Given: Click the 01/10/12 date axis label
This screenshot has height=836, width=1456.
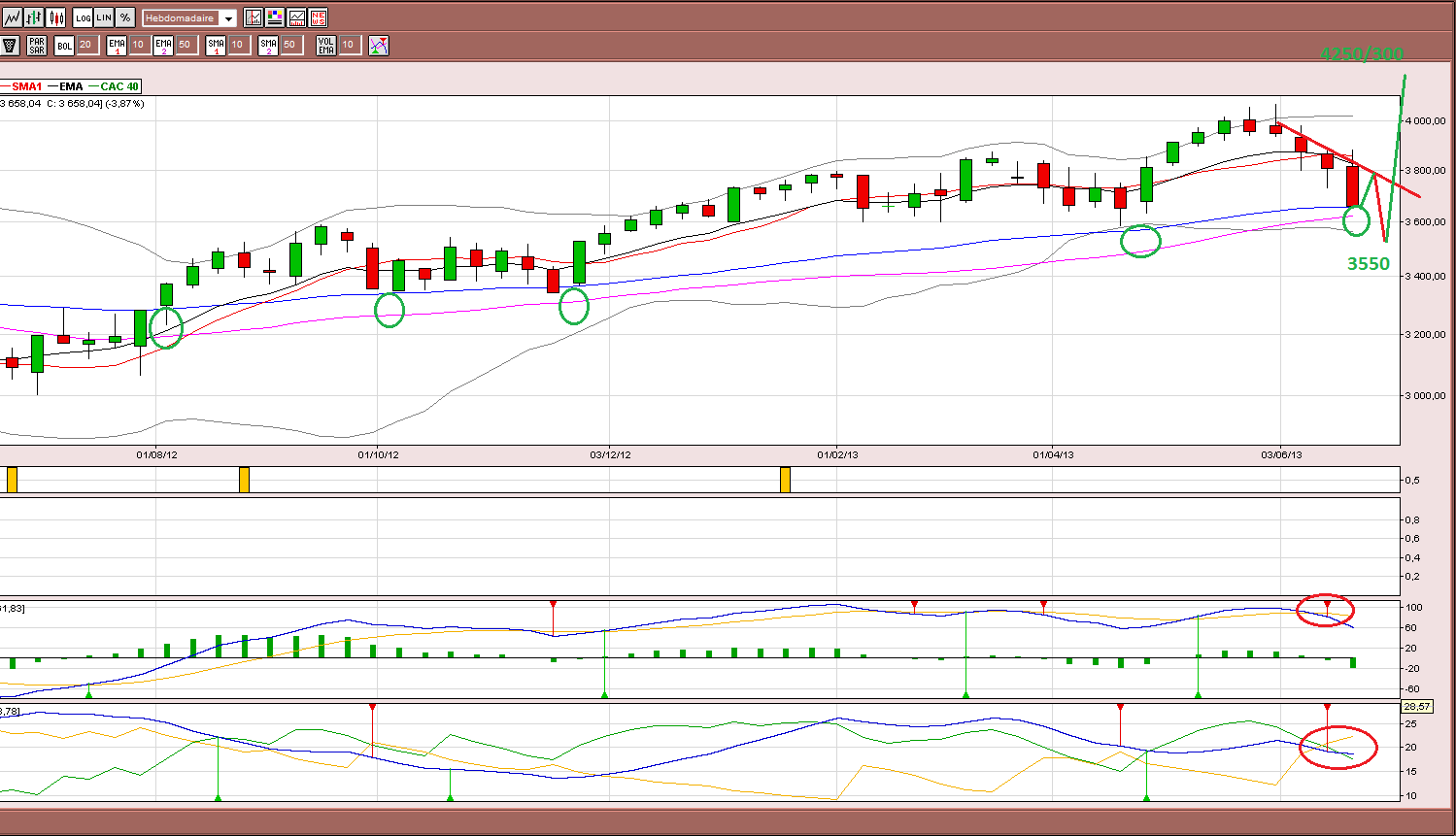Looking at the screenshot, I should (x=379, y=454).
